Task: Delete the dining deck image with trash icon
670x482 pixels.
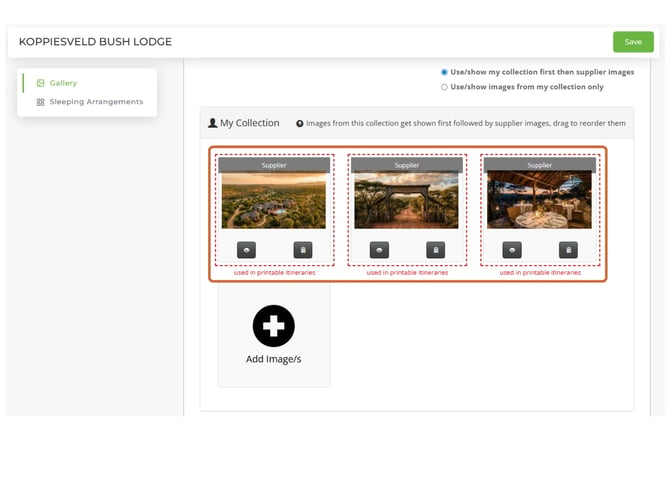Action: pos(568,250)
